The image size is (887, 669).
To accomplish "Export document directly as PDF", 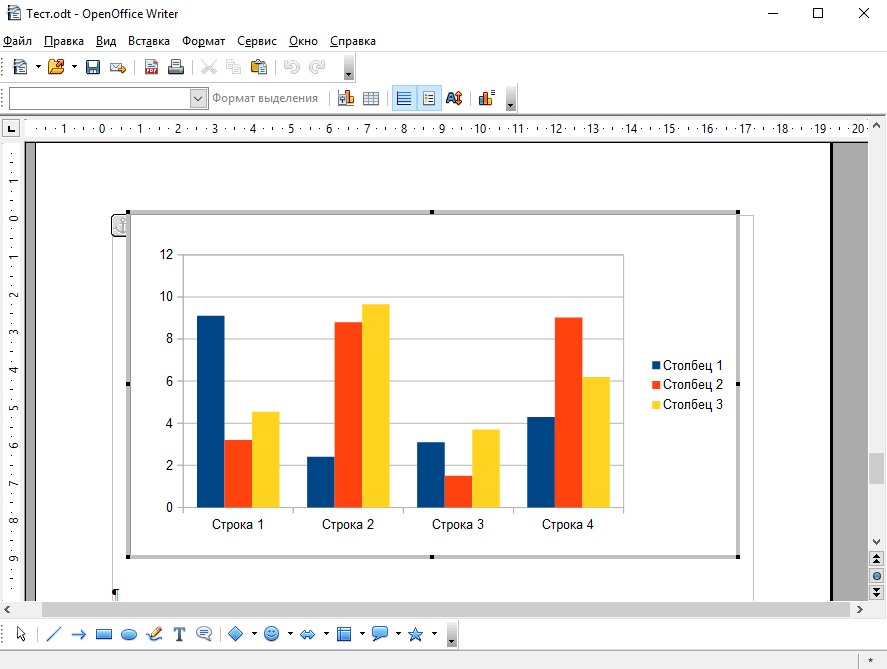I will [152, 67].
